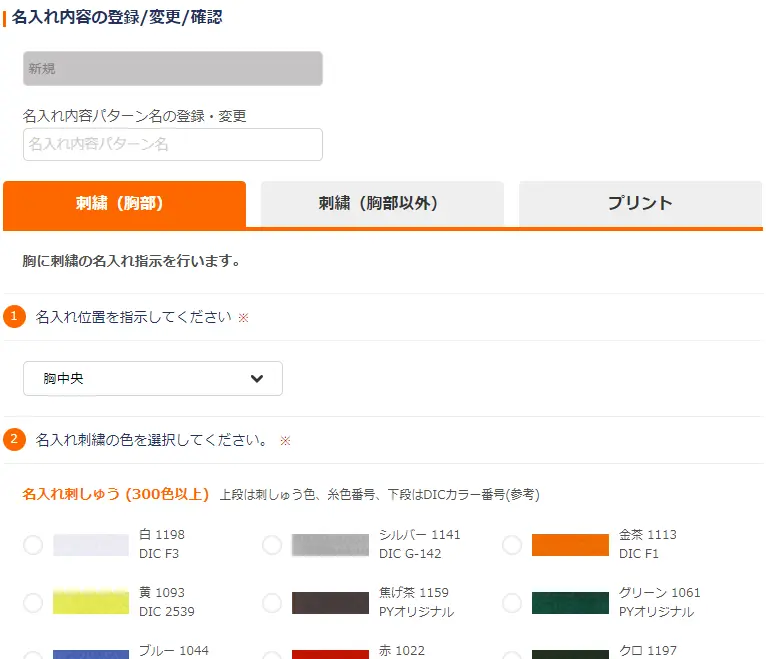Choose the グリーン 1061 radio button
Screen dimensions: 766x659
pos(512,603)
